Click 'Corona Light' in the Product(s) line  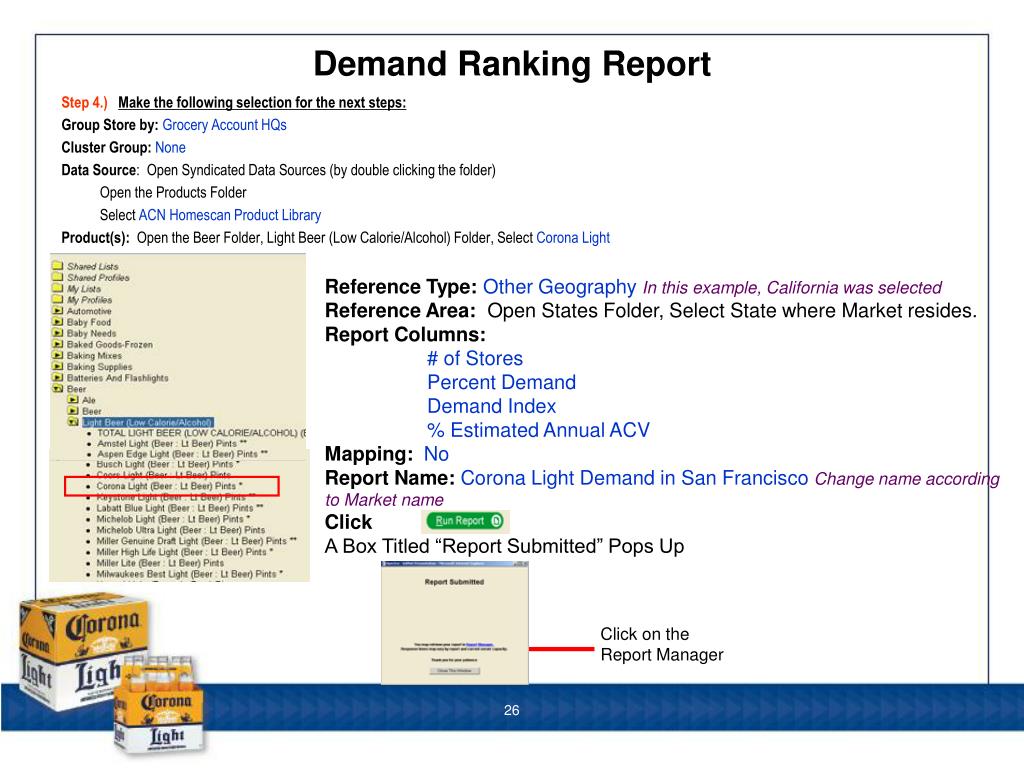click(573, 238)
